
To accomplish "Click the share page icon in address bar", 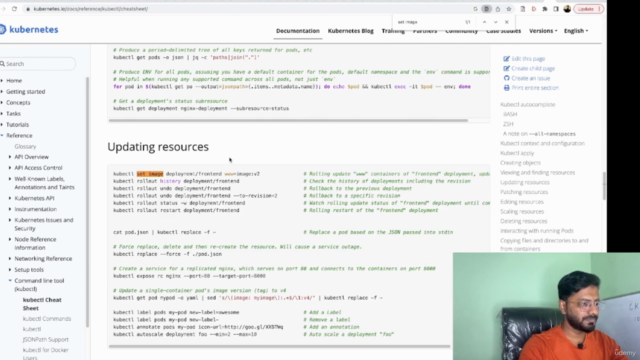I will coord(498,9).
